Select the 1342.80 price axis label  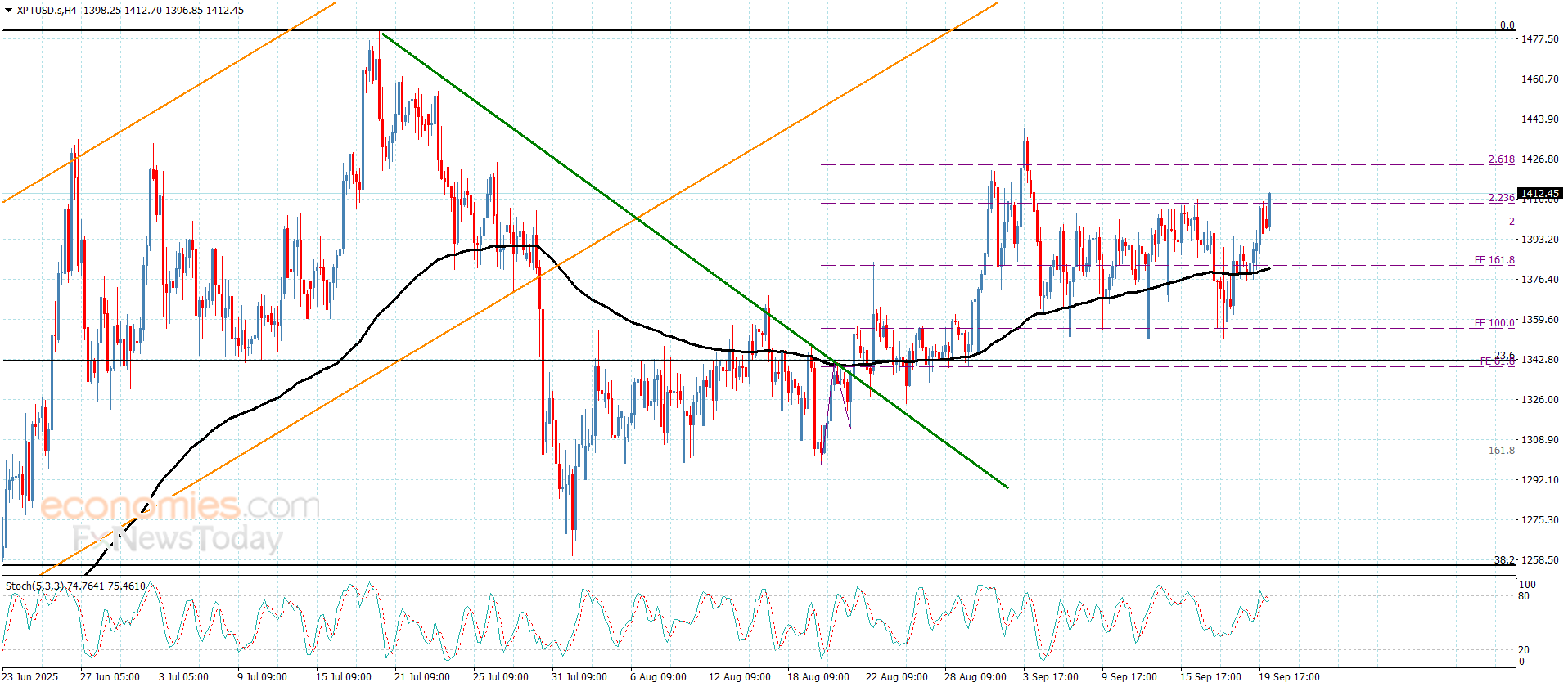pyautogui.click(x=1540, y=359)
